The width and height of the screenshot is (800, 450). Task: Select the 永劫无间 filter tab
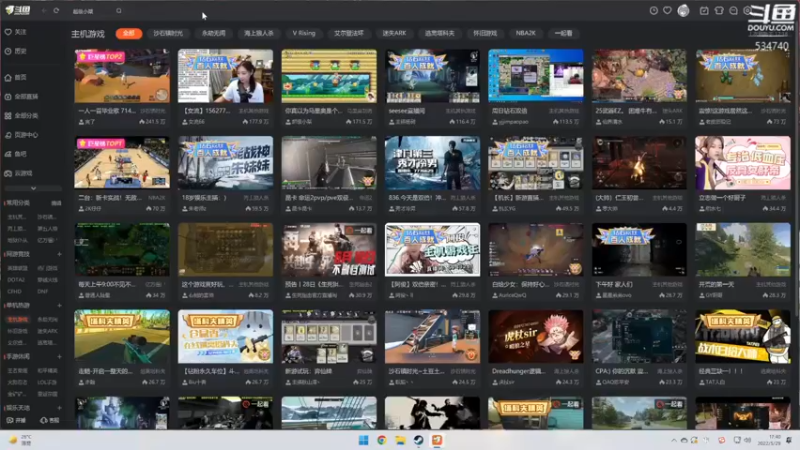[x=214, y=33]
